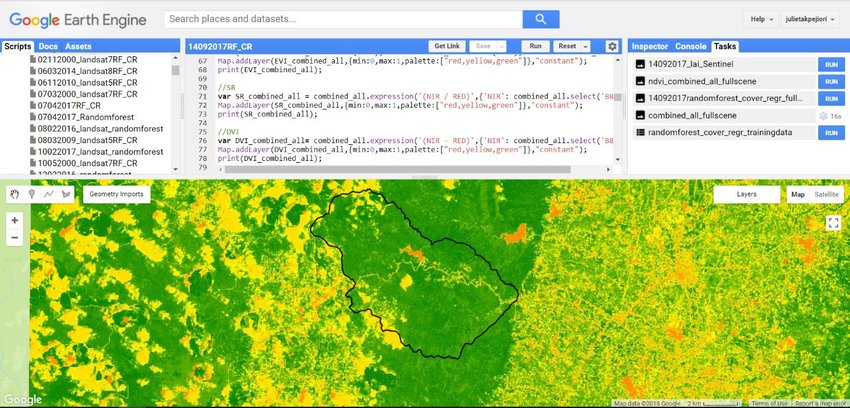Click the Get Link button
The image size is (850, 408).
pos(444,46)
